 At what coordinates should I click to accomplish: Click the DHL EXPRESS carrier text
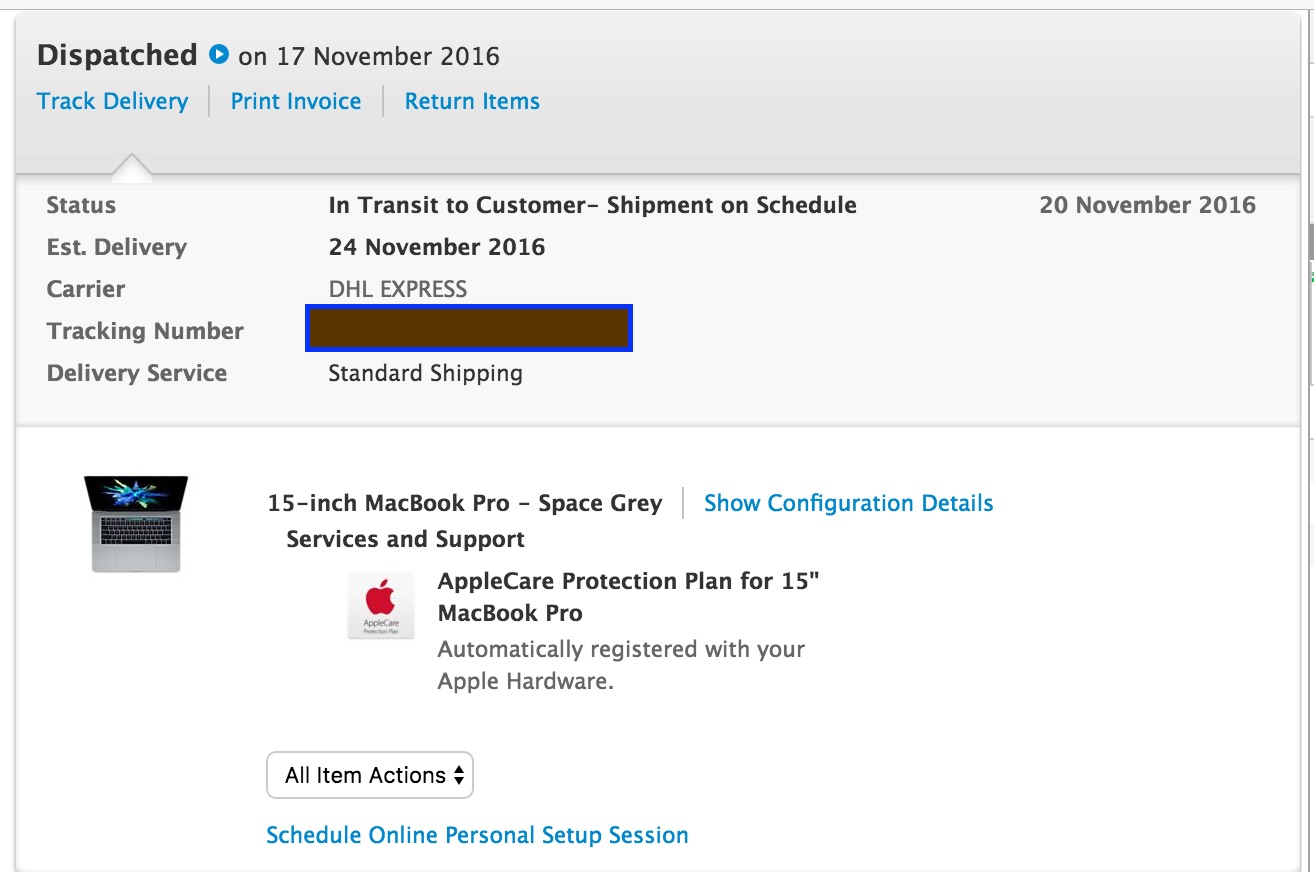point(398,289)
